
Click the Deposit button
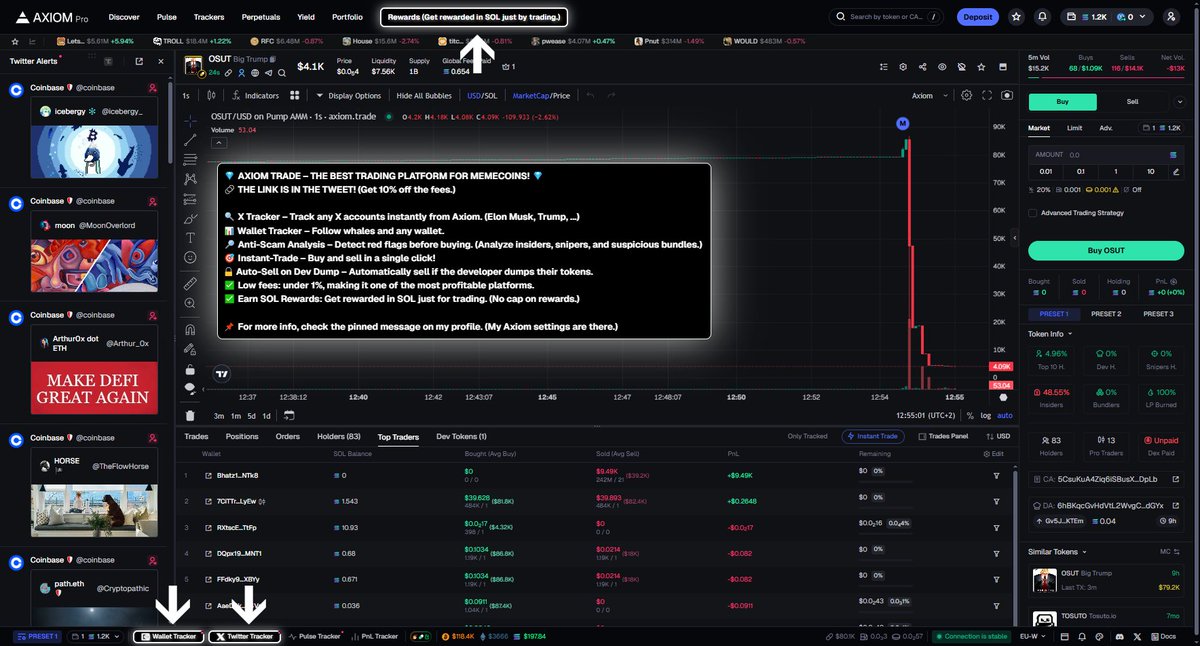coord(977,17)
